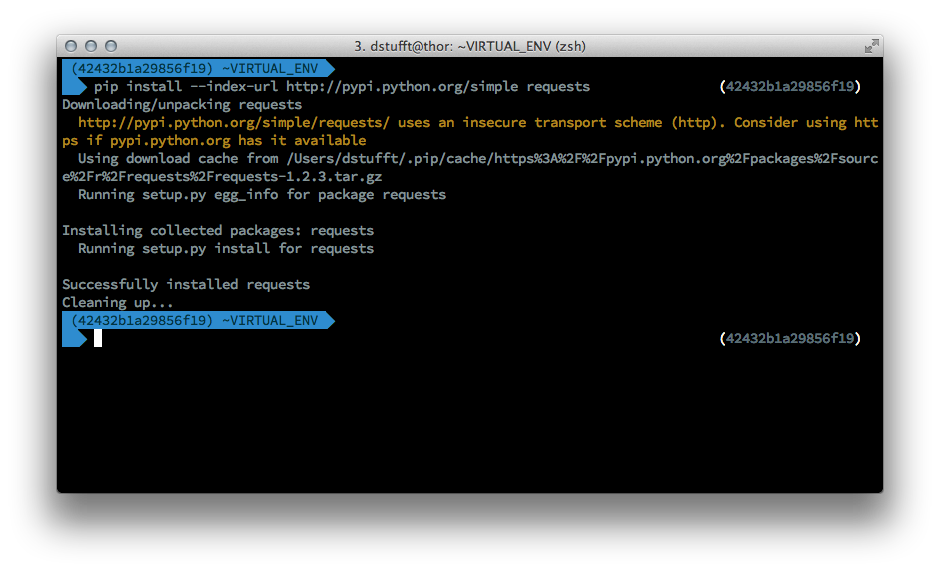940x572 pixels.
Task: Click the right-side hash beside the pip command
Action: click(790, 86)
